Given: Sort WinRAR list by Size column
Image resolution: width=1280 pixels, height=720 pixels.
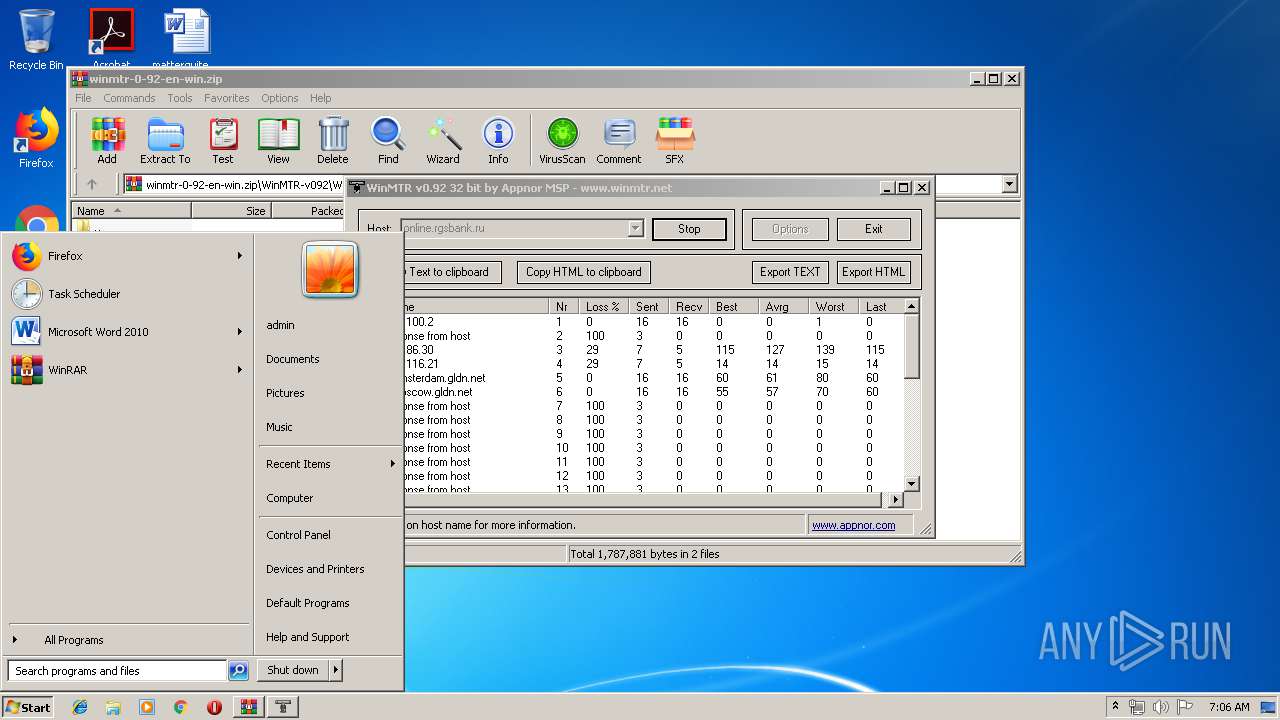Looking at the screenshot, I should tap(231, 211).
